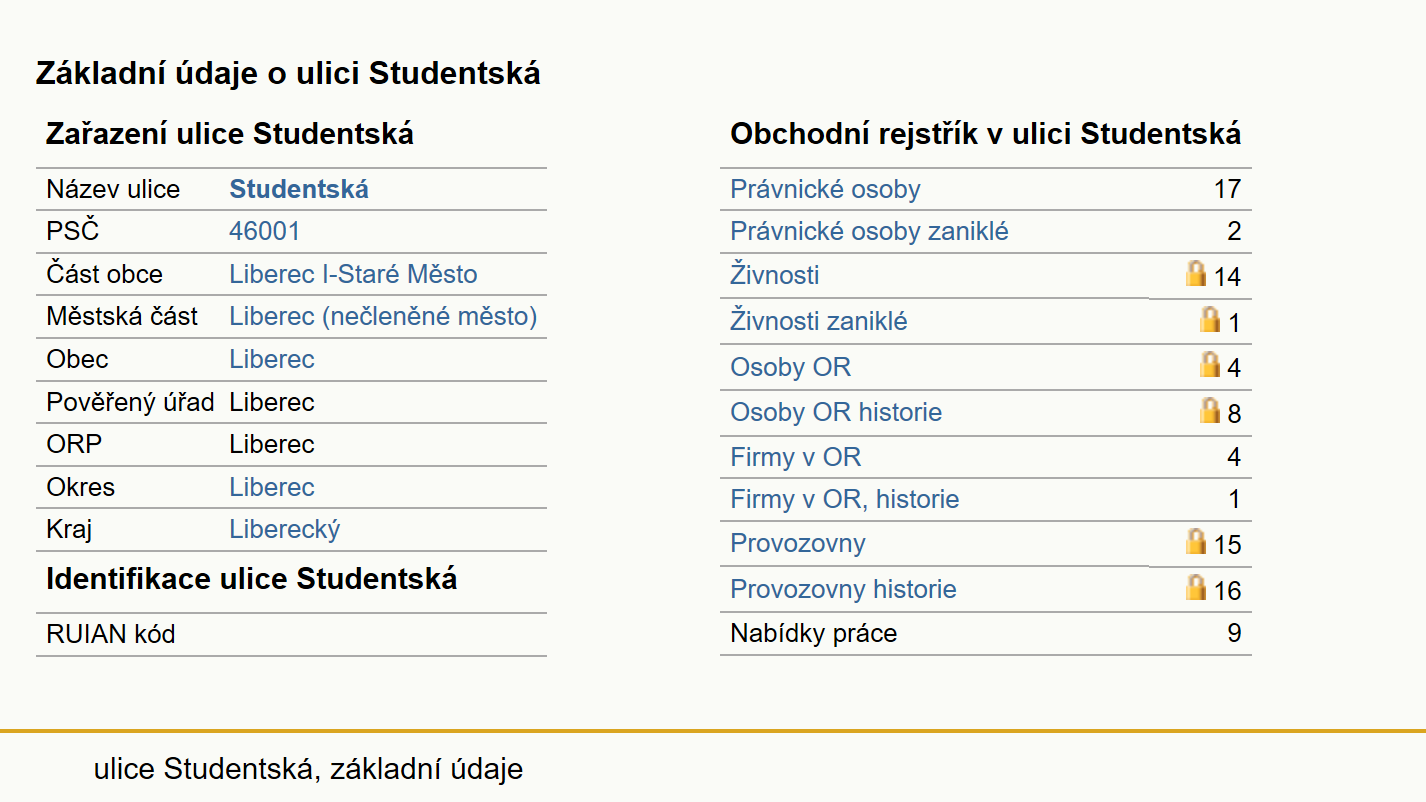The height and width of the screenshot is (802, 1426).
Task: Select Liberec (nečleněné město) link
Action: tap(383, 317)
